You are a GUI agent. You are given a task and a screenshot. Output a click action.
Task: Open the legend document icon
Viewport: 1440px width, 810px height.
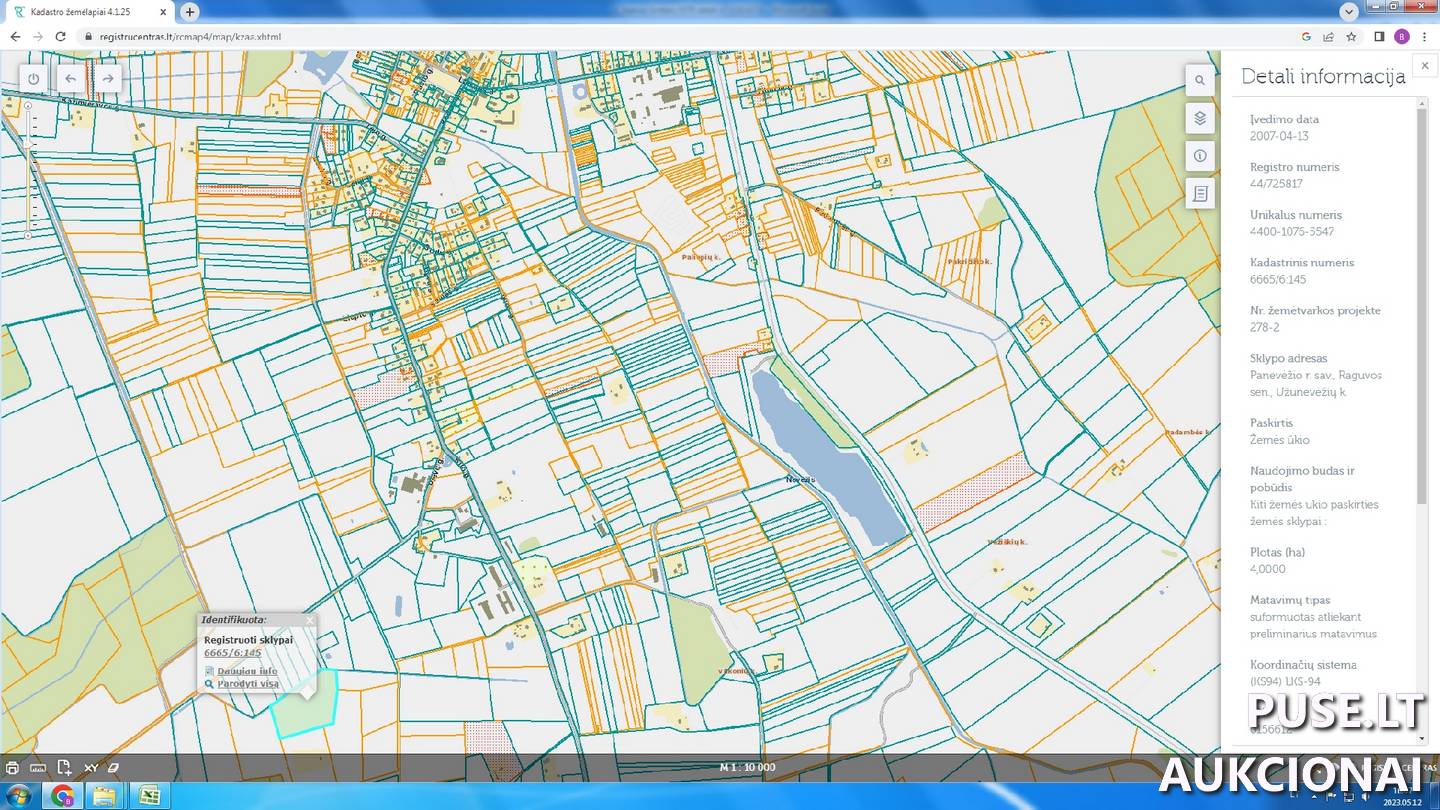[1200, 194]
